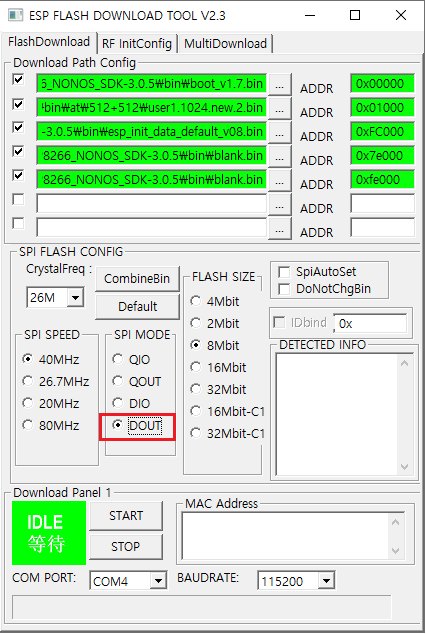Browse for file in 0xfe000 blank.bin row
Viewport: 426px width, 634px height.
pyautogui.click(x=280, y=180)
